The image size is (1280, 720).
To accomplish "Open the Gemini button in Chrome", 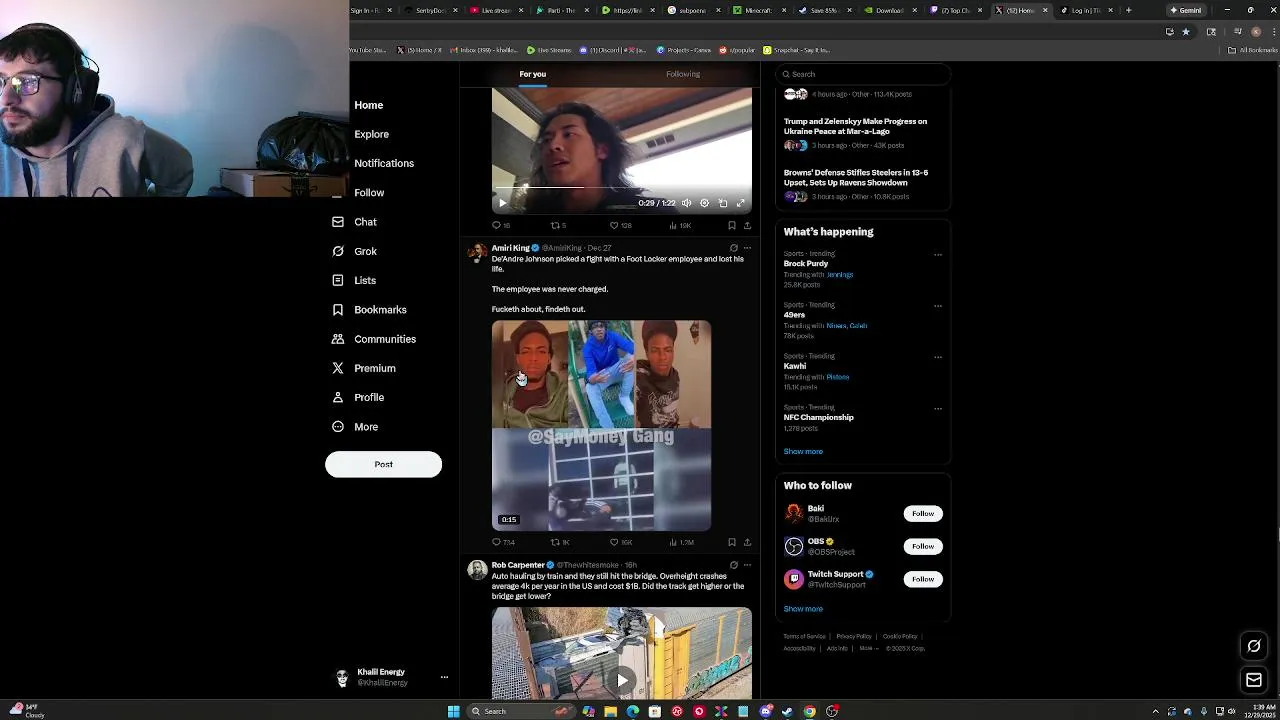I will (1186, 10).
